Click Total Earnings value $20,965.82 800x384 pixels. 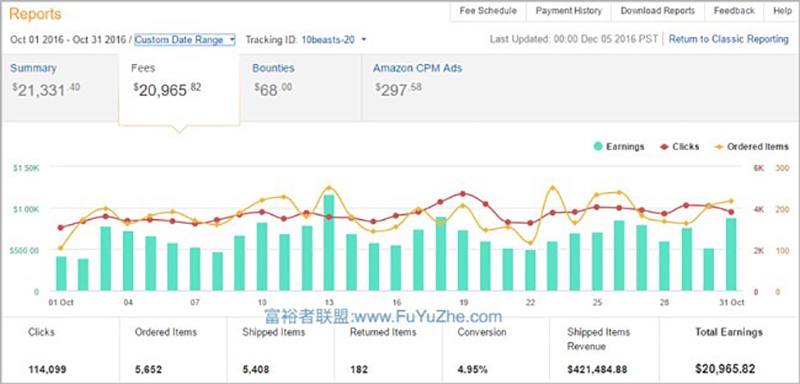pos(725,369)
